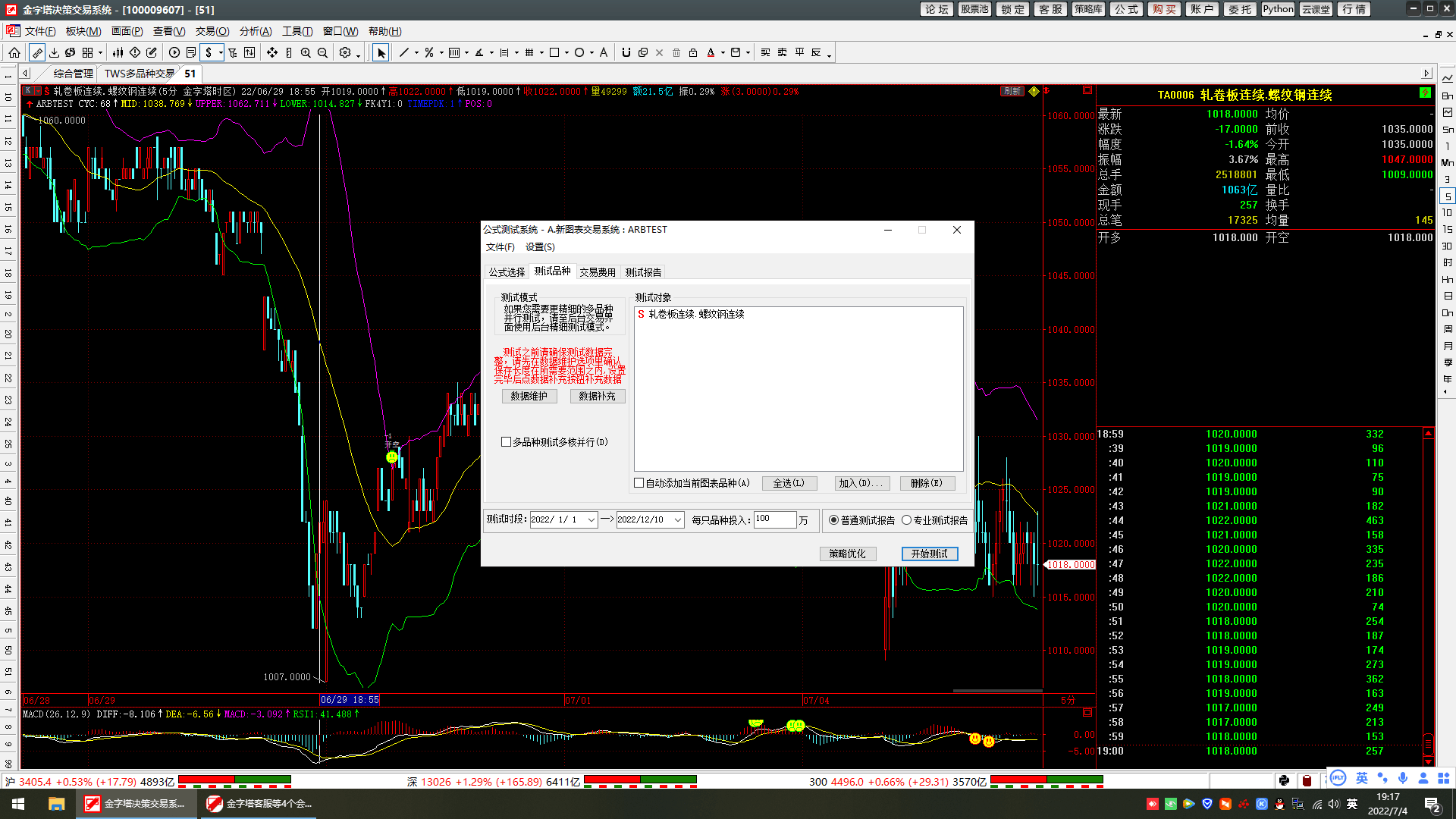Enable multi-variety multi-core parallel testing checkbox
The width and height of the screenshot is (1456, 819).
[x=506, y=442]
